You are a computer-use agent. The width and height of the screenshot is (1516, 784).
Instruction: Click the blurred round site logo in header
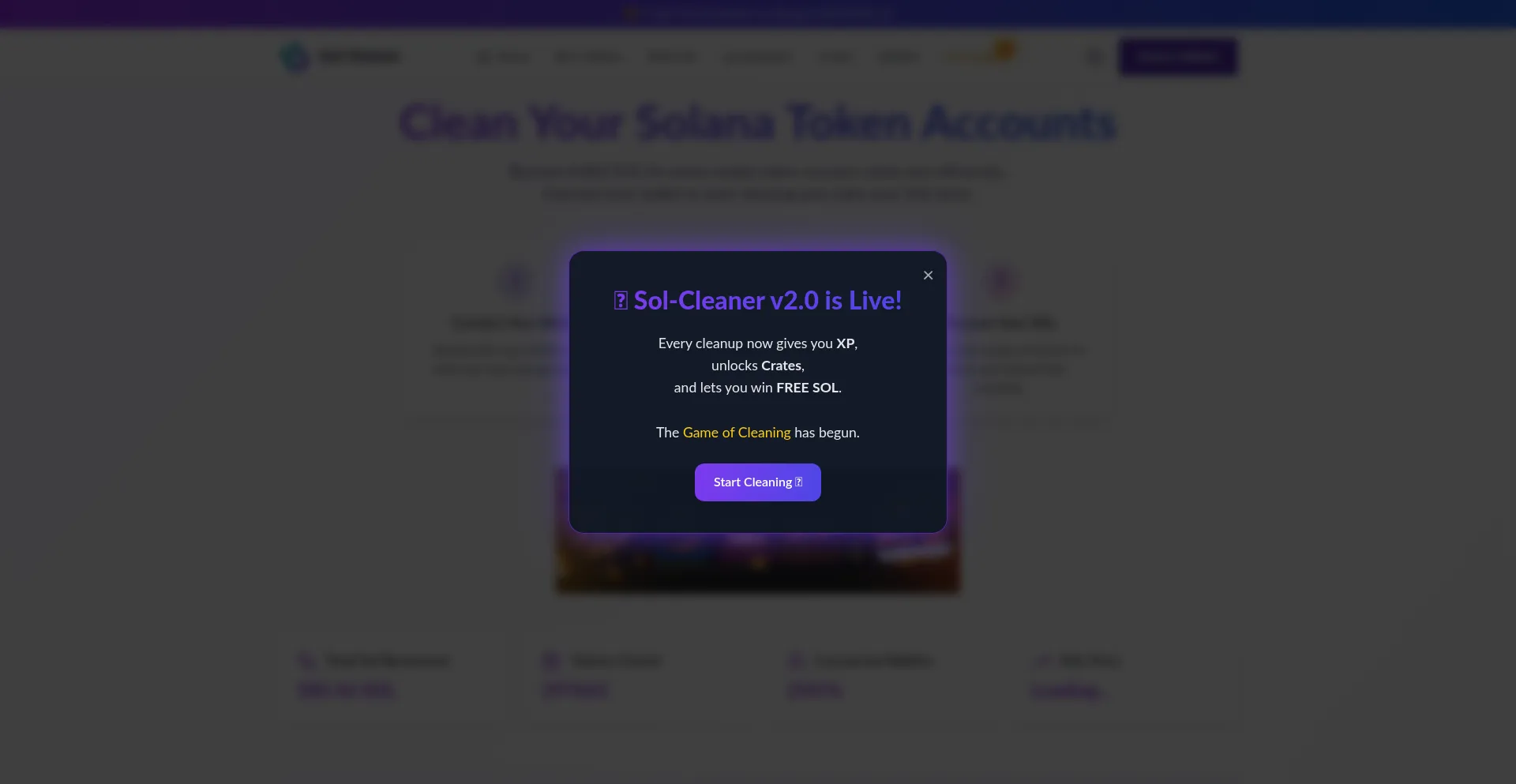(x=295, y=57)
